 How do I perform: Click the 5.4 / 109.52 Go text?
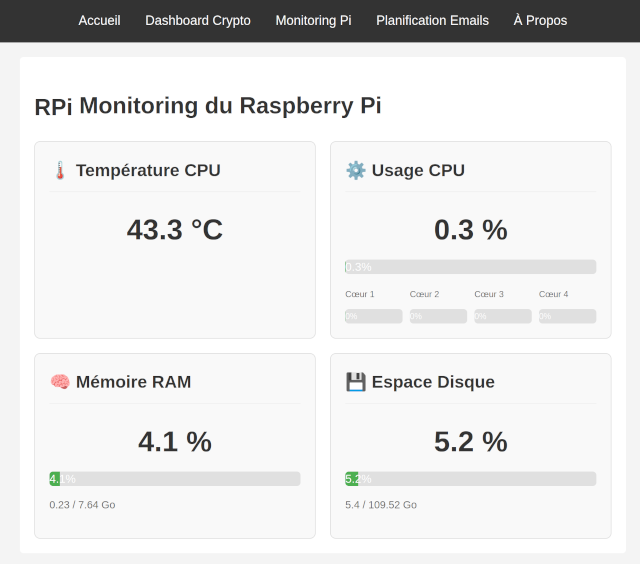pos(381,505)
